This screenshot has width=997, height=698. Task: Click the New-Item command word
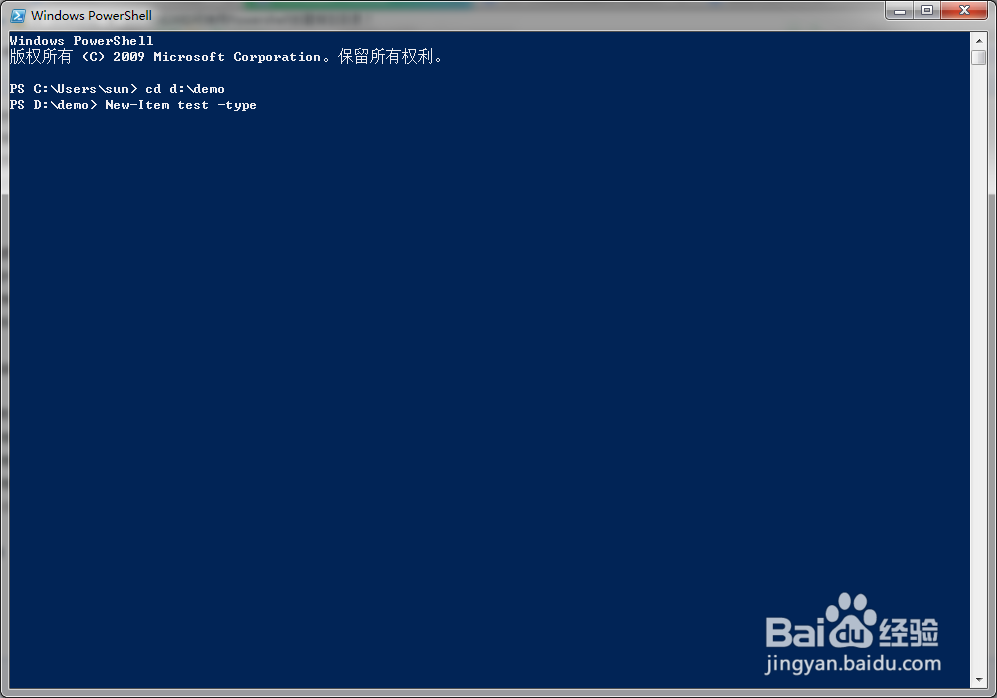pos(137,105)
